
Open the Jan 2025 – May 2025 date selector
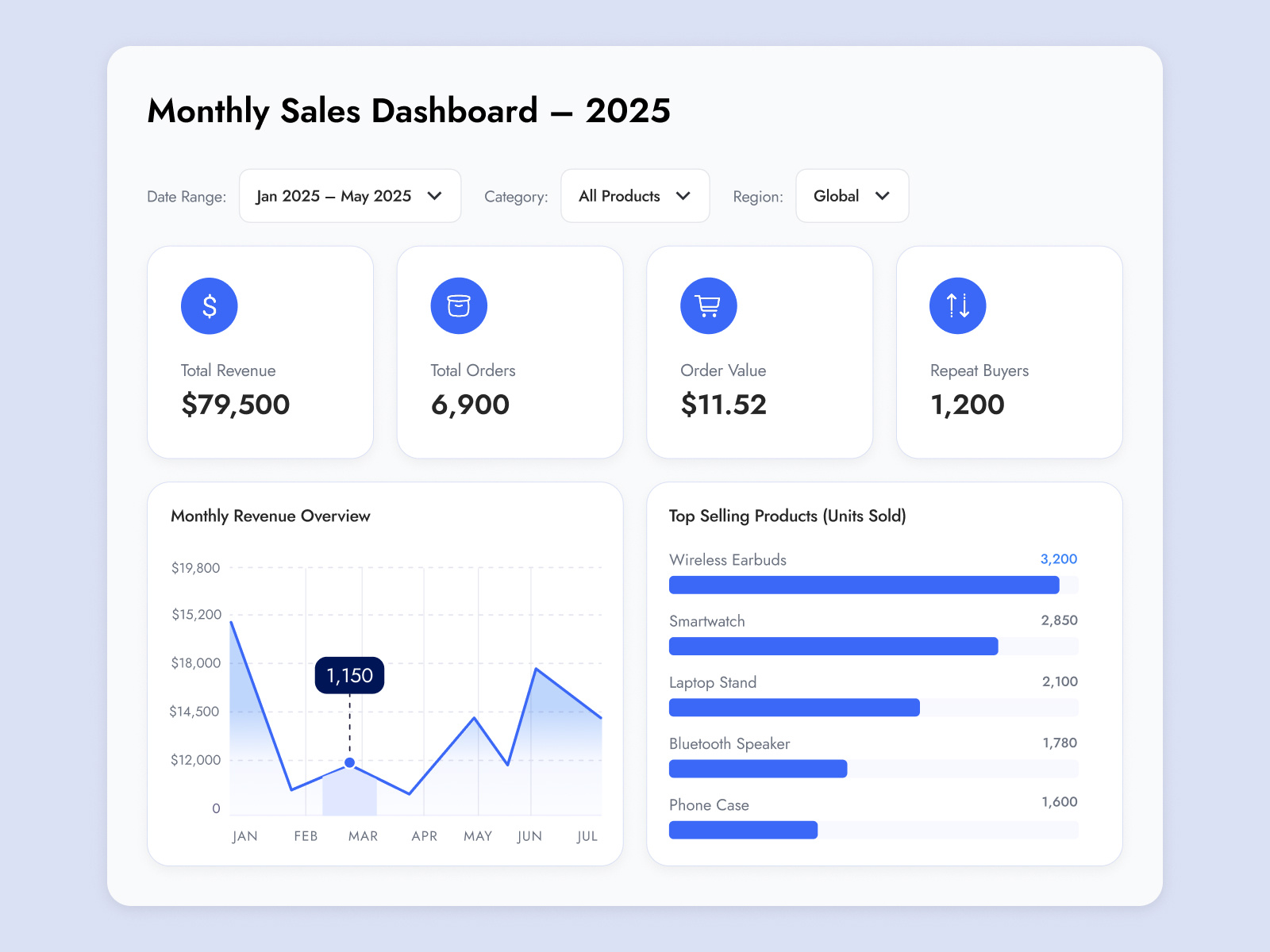click(349, 196)
